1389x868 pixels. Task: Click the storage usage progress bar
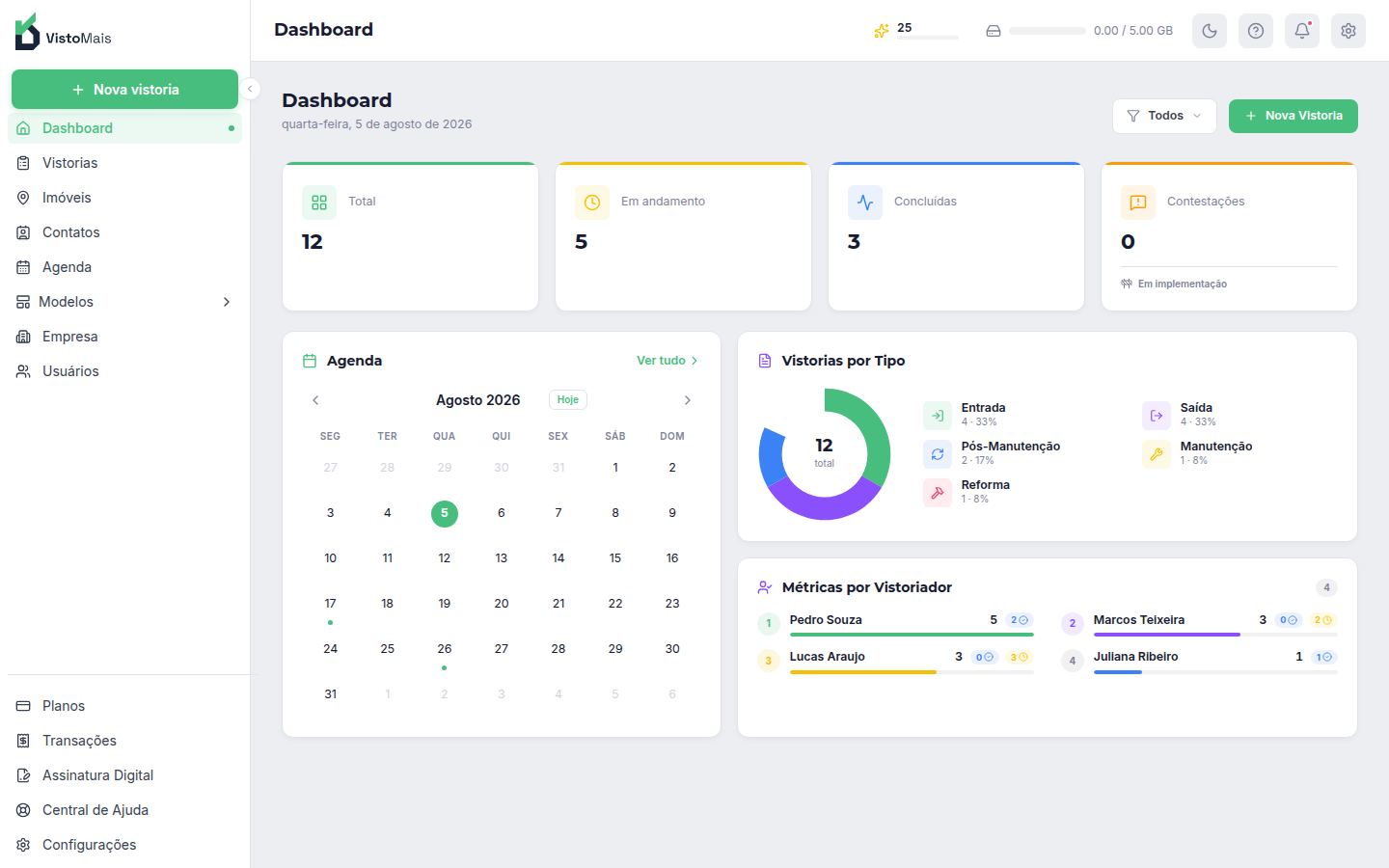coord(1048,31)
